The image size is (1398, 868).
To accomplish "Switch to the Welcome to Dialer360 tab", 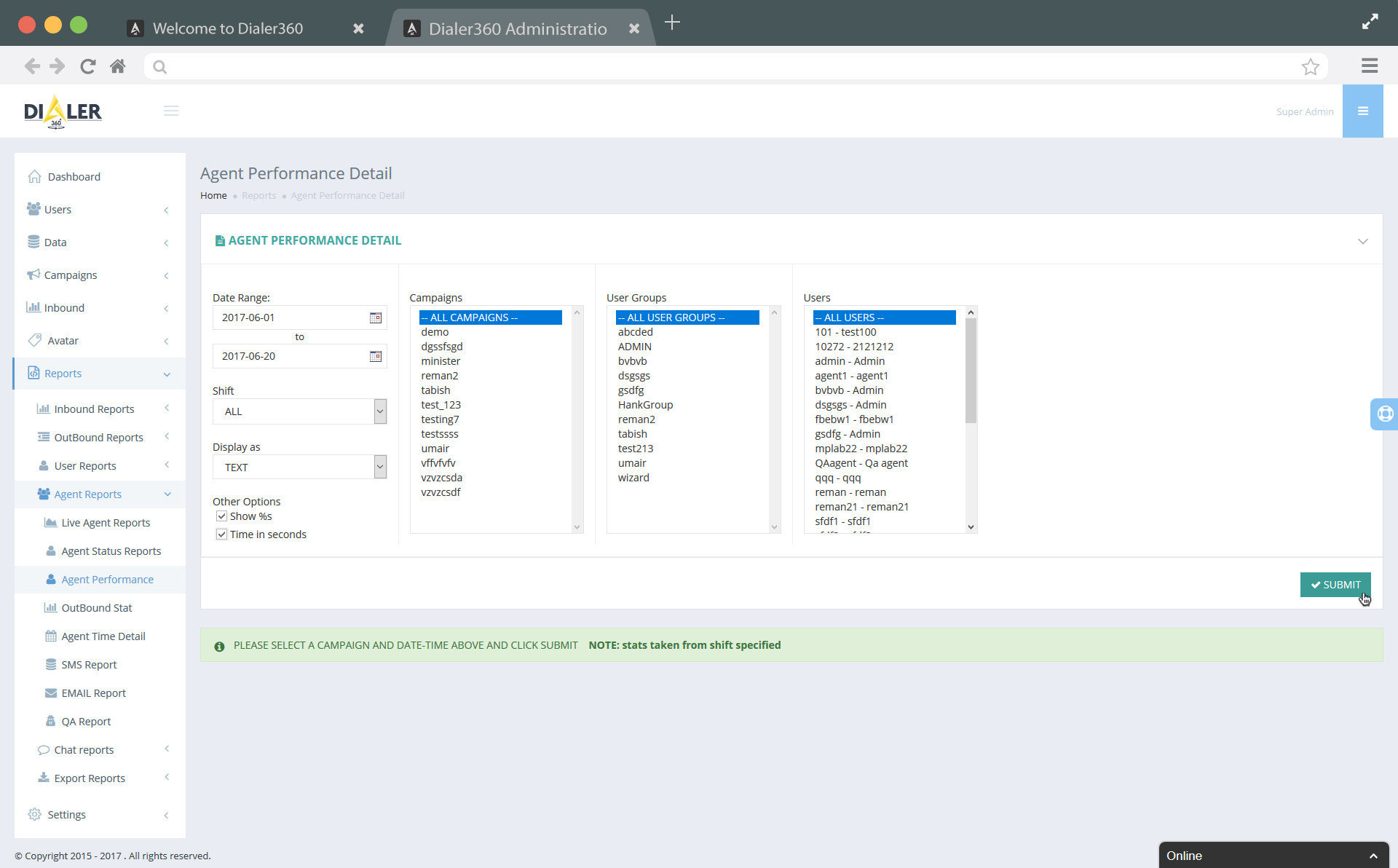I will pyautogui.click(x=227, y=28).
